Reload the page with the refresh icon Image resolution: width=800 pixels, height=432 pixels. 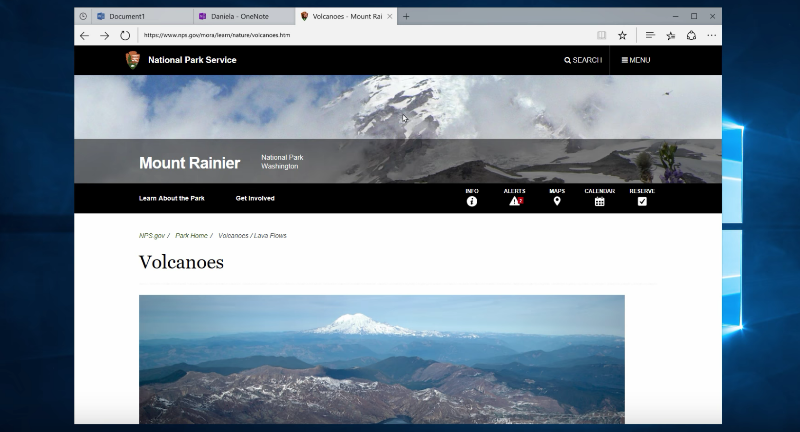pyautogui.click(x=125, y=35)
